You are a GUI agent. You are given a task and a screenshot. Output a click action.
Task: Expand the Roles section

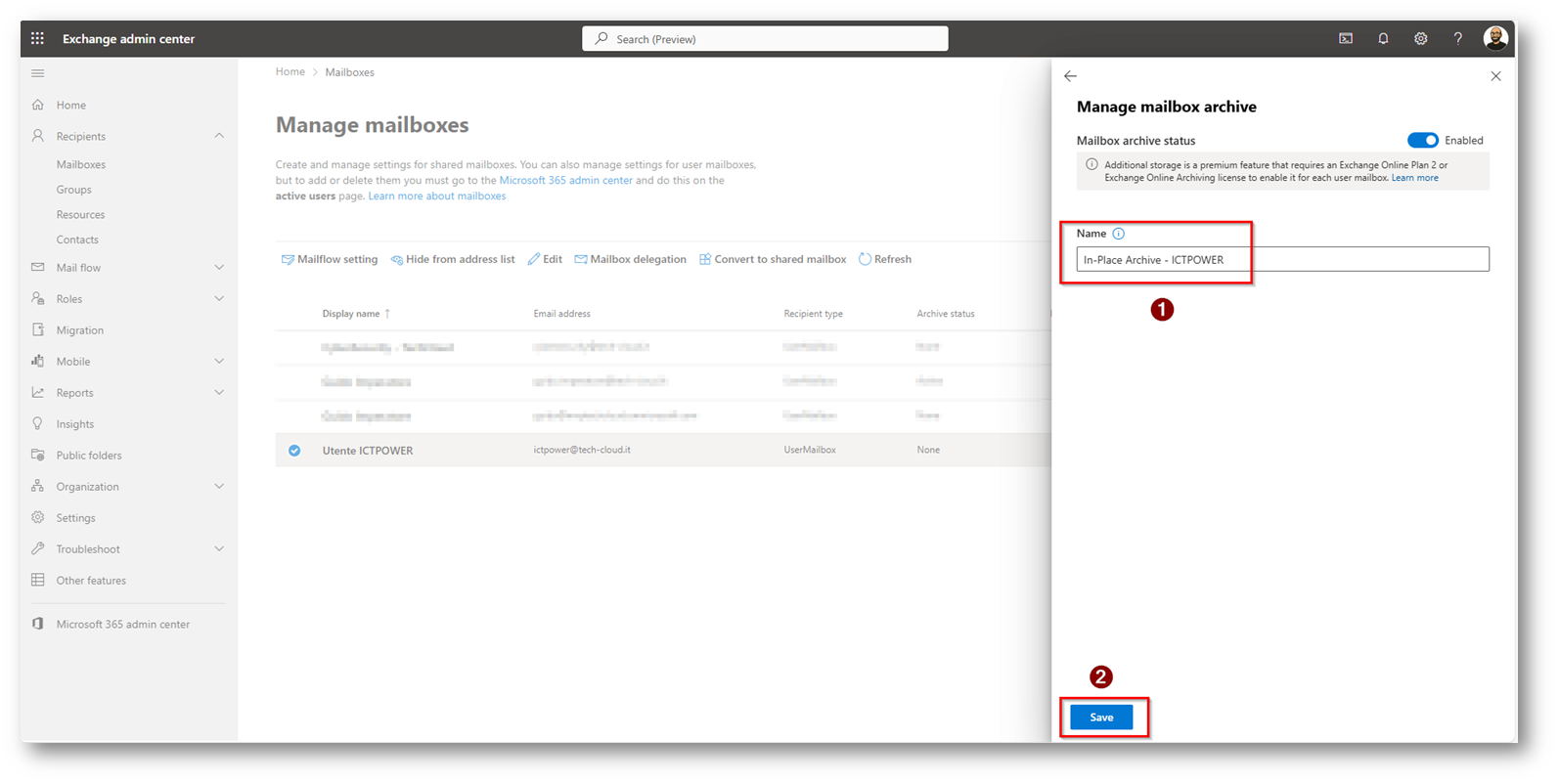coord(219,298)
